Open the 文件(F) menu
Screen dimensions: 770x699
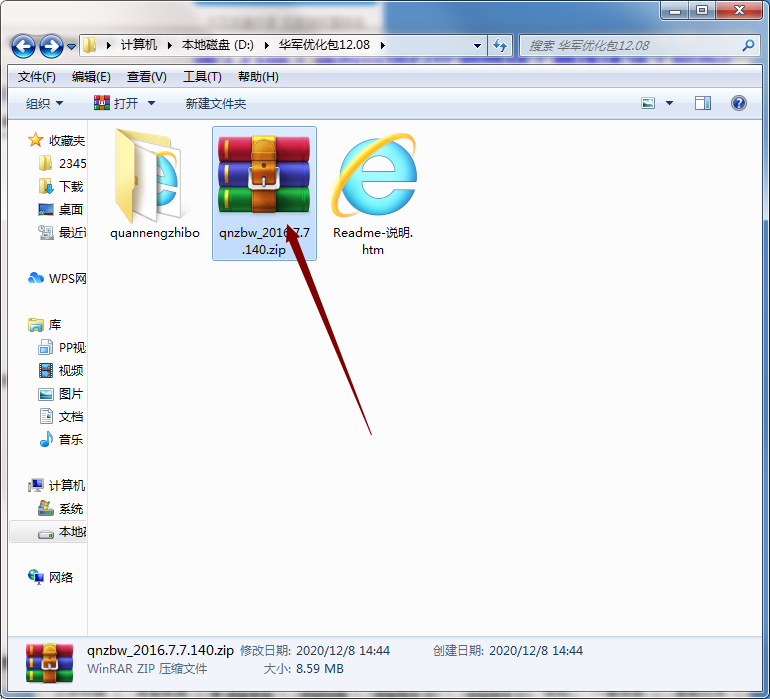click(37, 77)
